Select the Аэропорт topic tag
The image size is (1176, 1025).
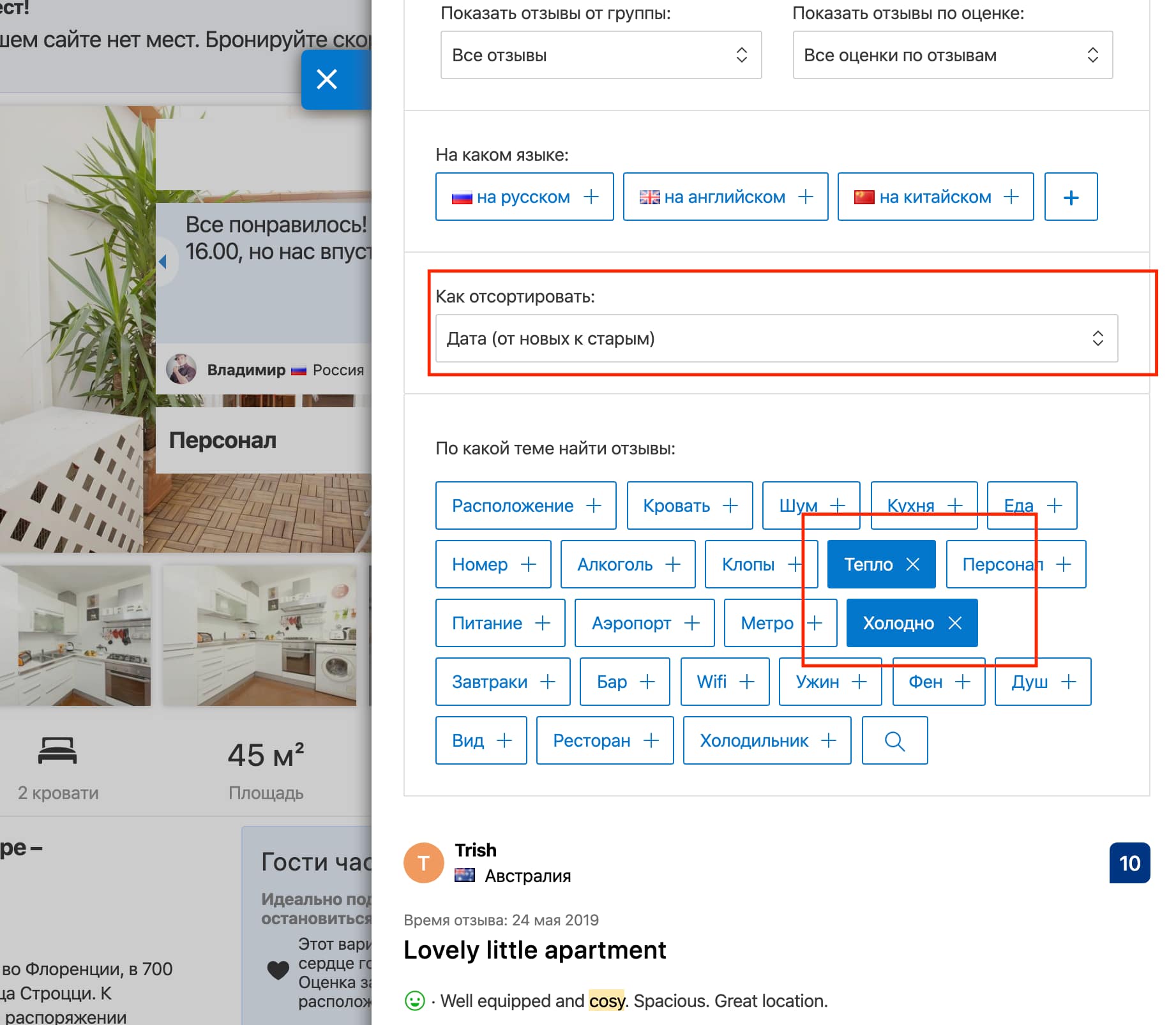(x=644, y=624)
